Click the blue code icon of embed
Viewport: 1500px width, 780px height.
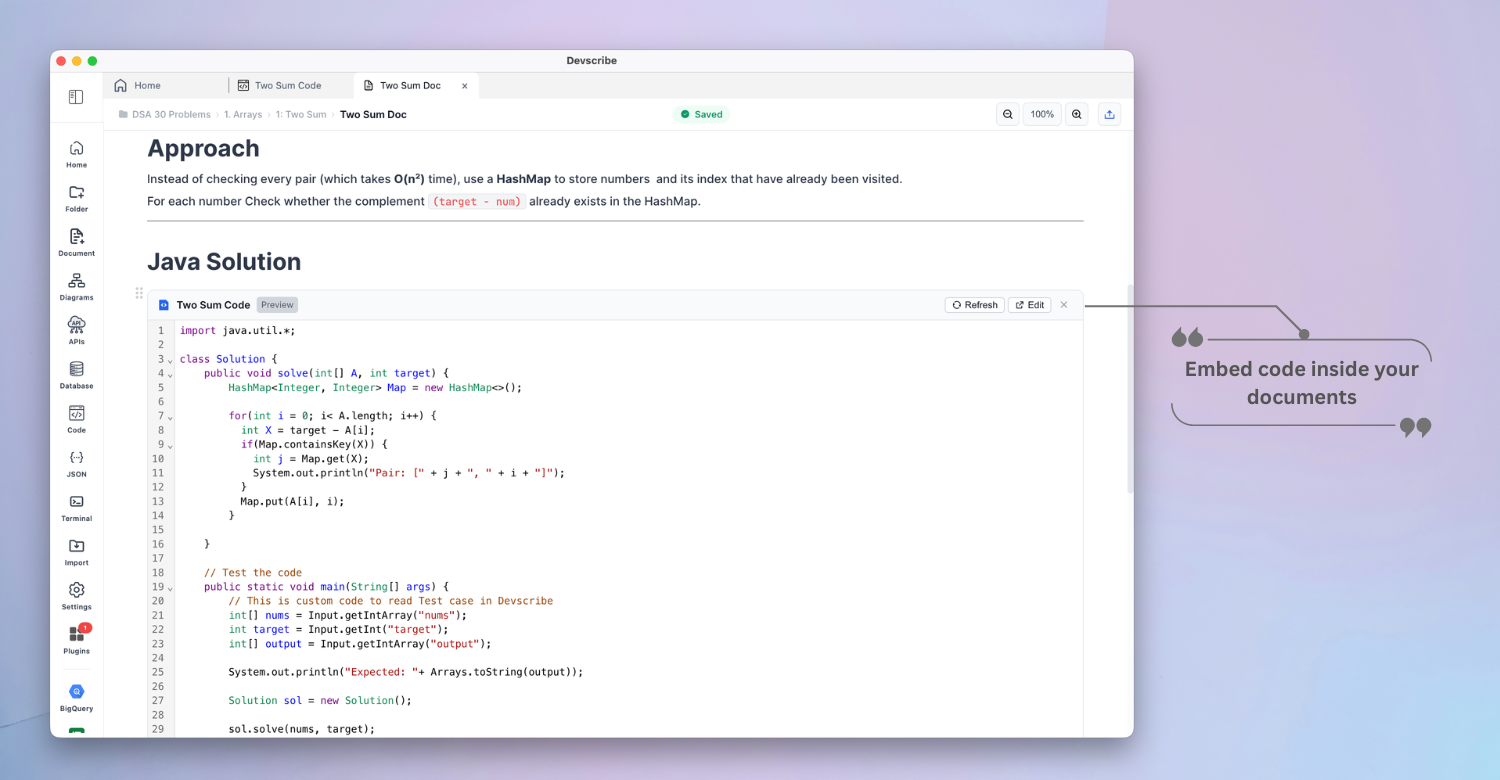pyautogui.click(x=164, y=305)
